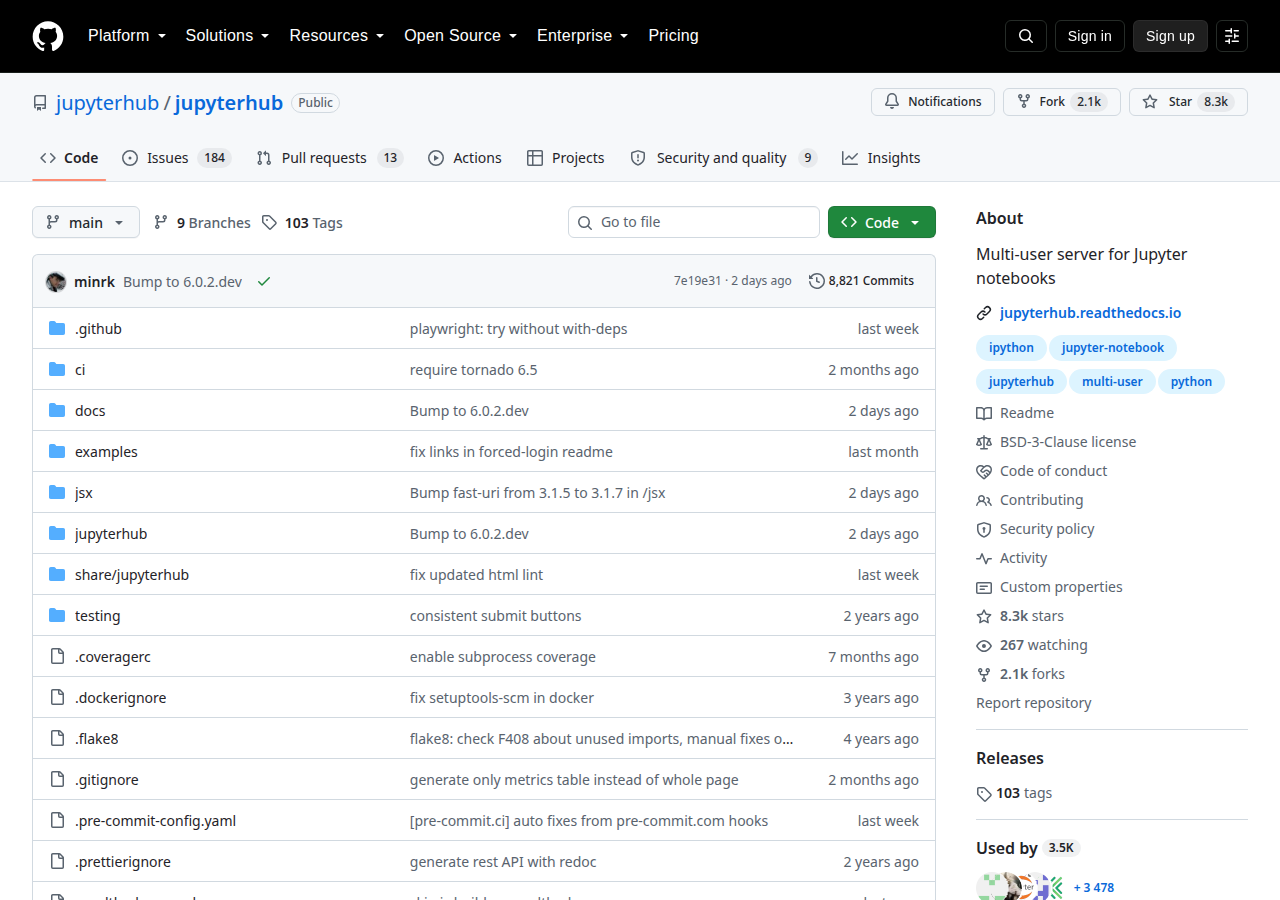Expand the Solutions menu
Screen dimensions: 1280x900
[227, 36]
